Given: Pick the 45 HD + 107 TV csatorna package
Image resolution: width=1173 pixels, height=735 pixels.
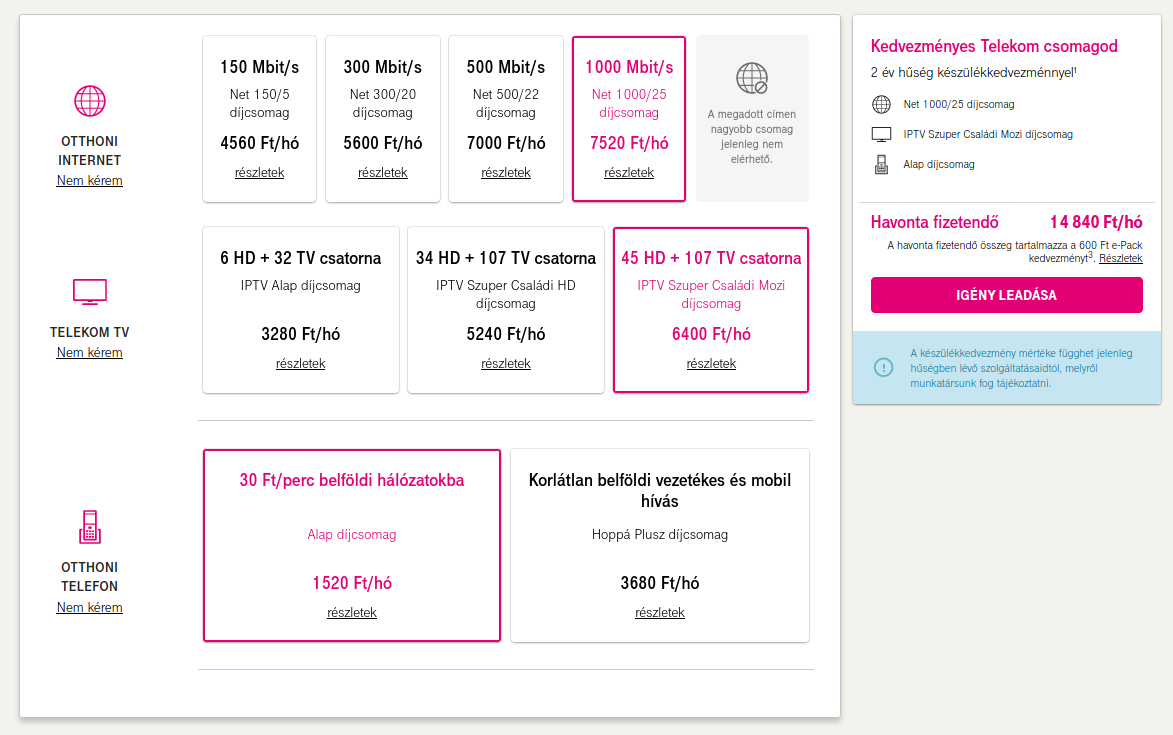Looking at the screenshot, I should pyautogui.click(x=711, y=310).
